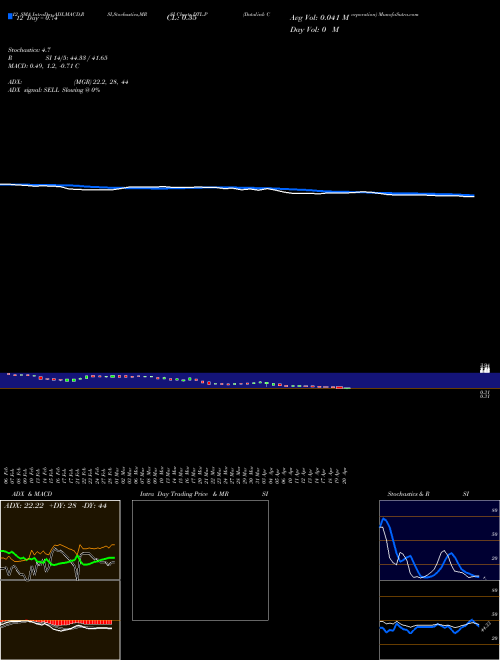Click the 'ADX: 22.22 +DY: 28 -DY: 44' header
The height and width of the screenshot is (660, 500).
[55, 506]
